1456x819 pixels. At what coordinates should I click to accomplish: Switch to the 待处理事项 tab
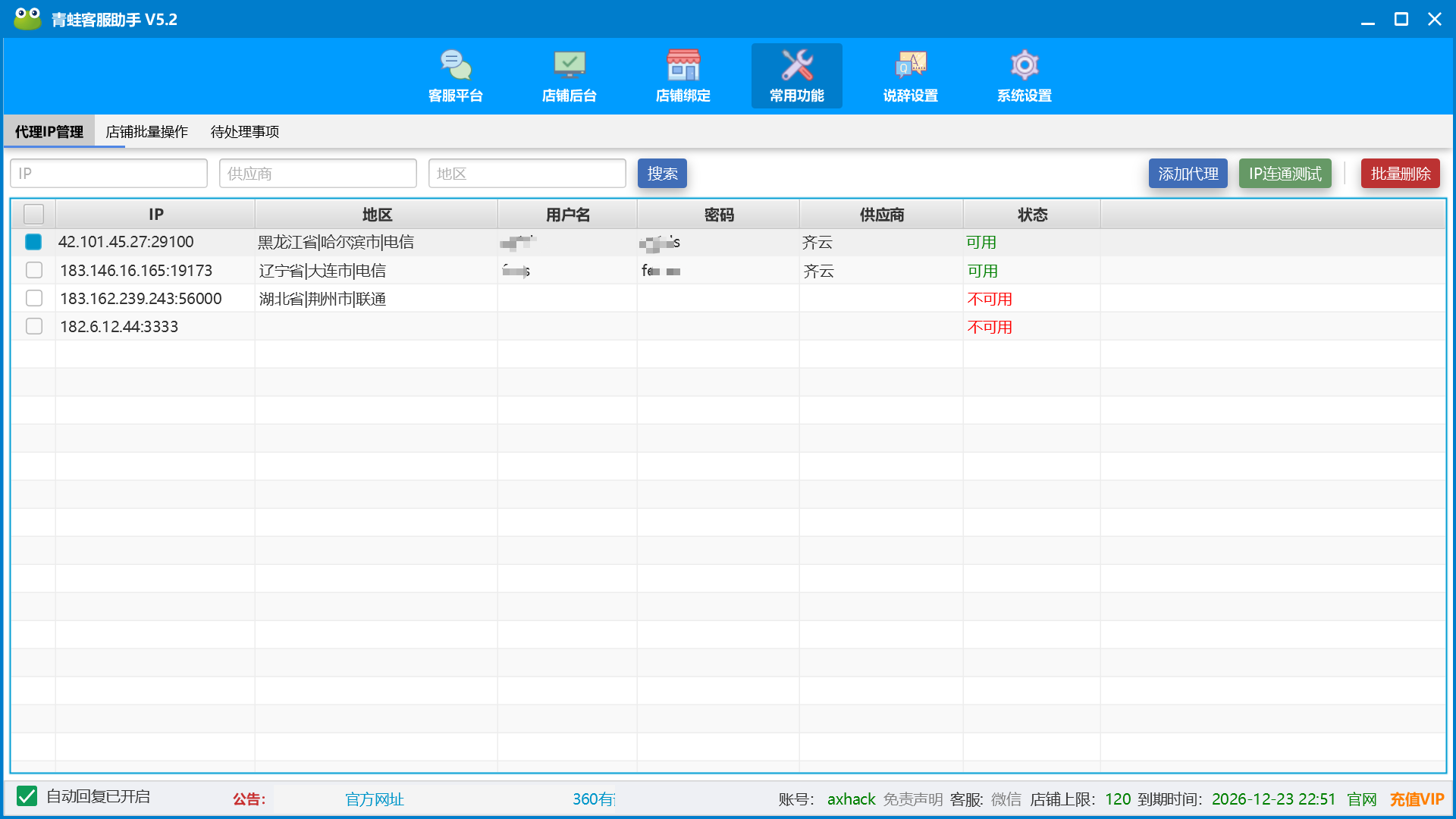coord(244,132)
